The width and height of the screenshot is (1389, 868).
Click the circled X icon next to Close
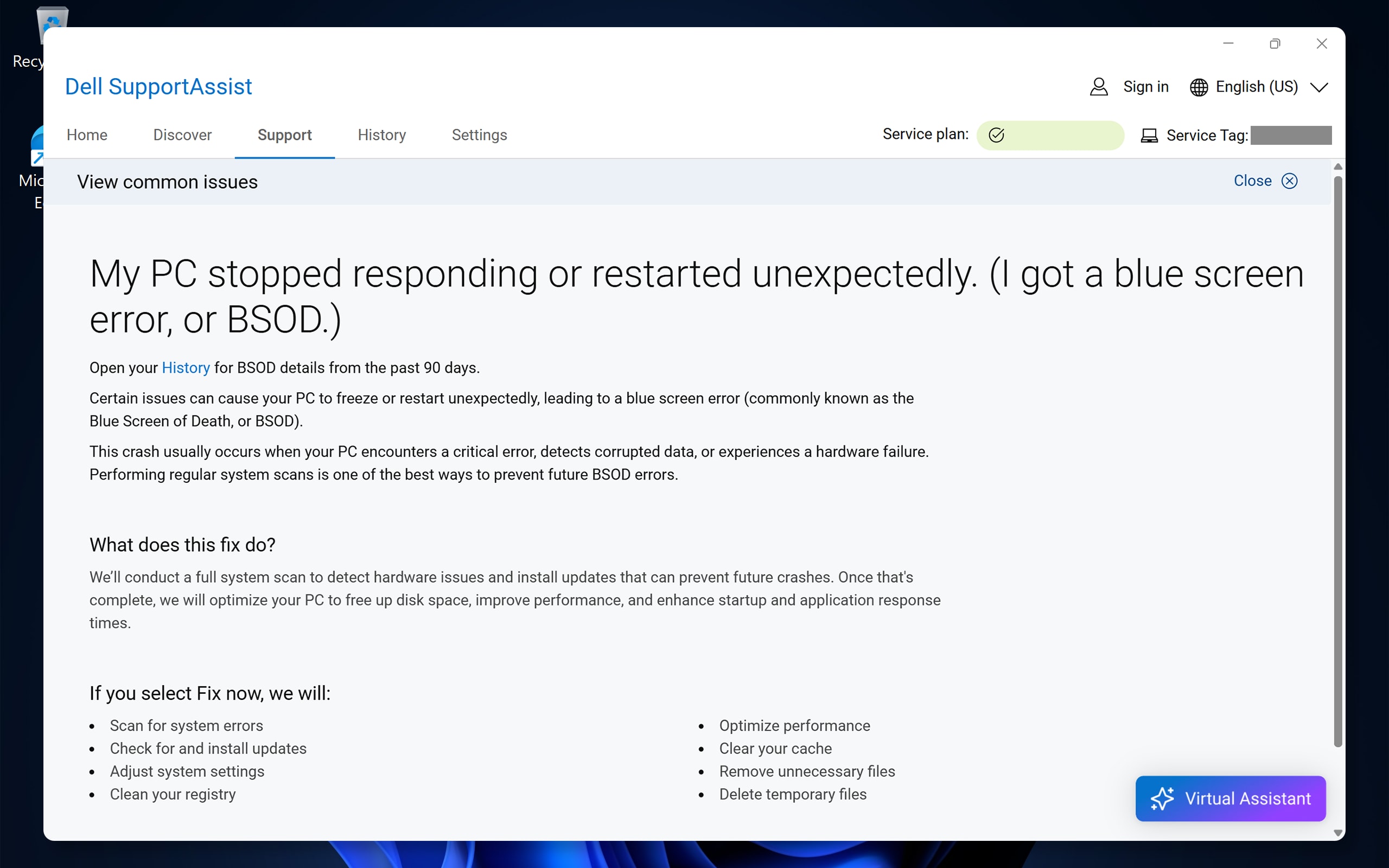pyautogui.click(x=1289, y=181)
